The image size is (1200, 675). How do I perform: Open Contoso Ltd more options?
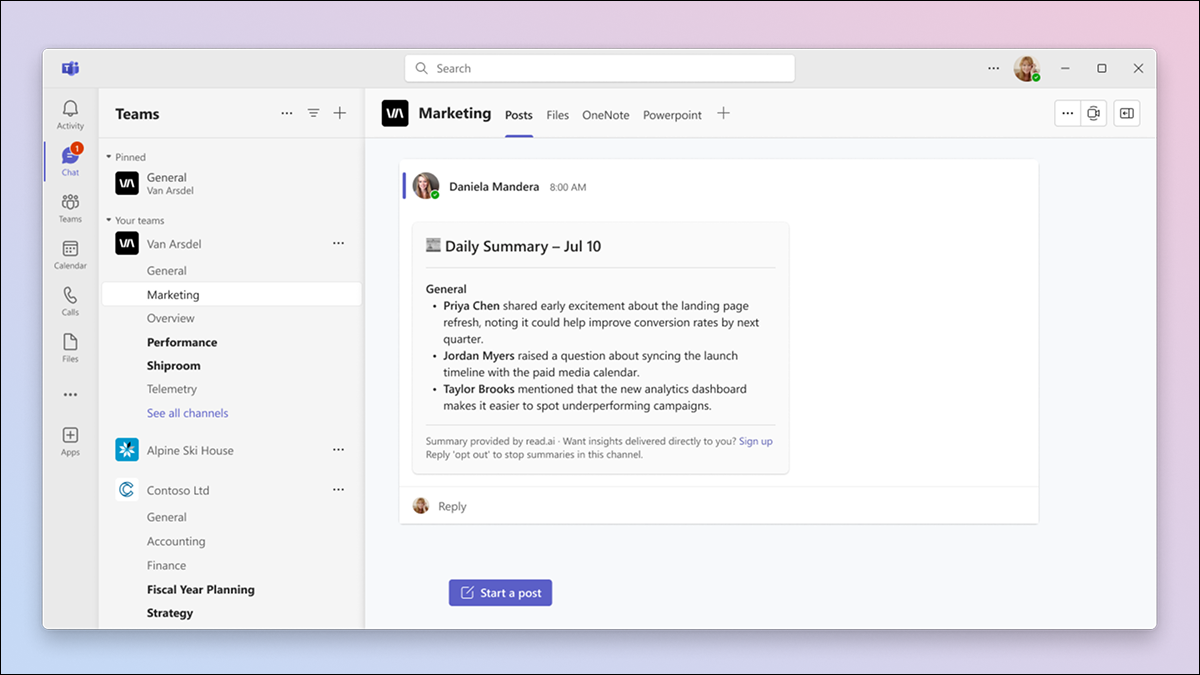338,490
